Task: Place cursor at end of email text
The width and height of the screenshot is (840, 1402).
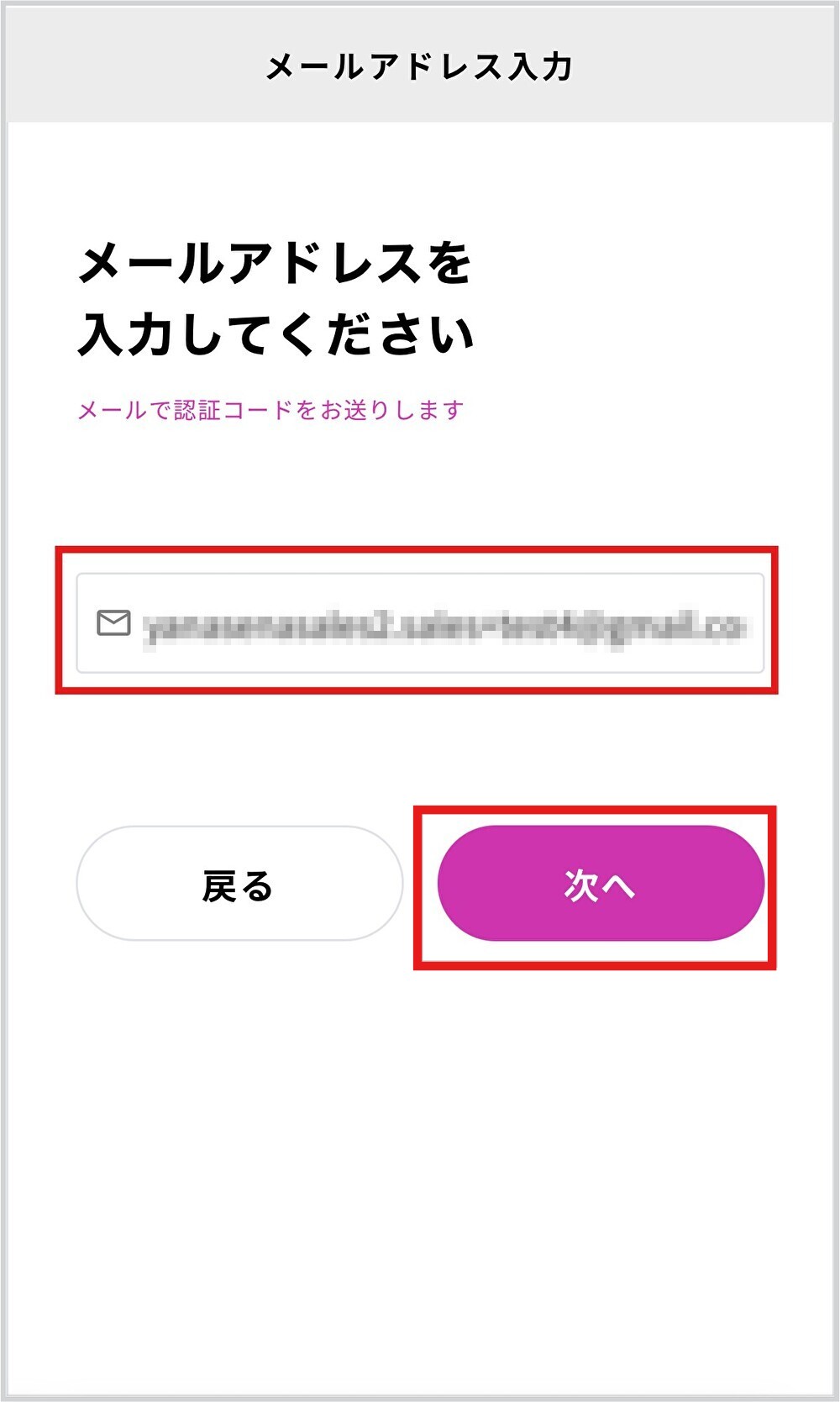Action: click(x=743, y=627)
